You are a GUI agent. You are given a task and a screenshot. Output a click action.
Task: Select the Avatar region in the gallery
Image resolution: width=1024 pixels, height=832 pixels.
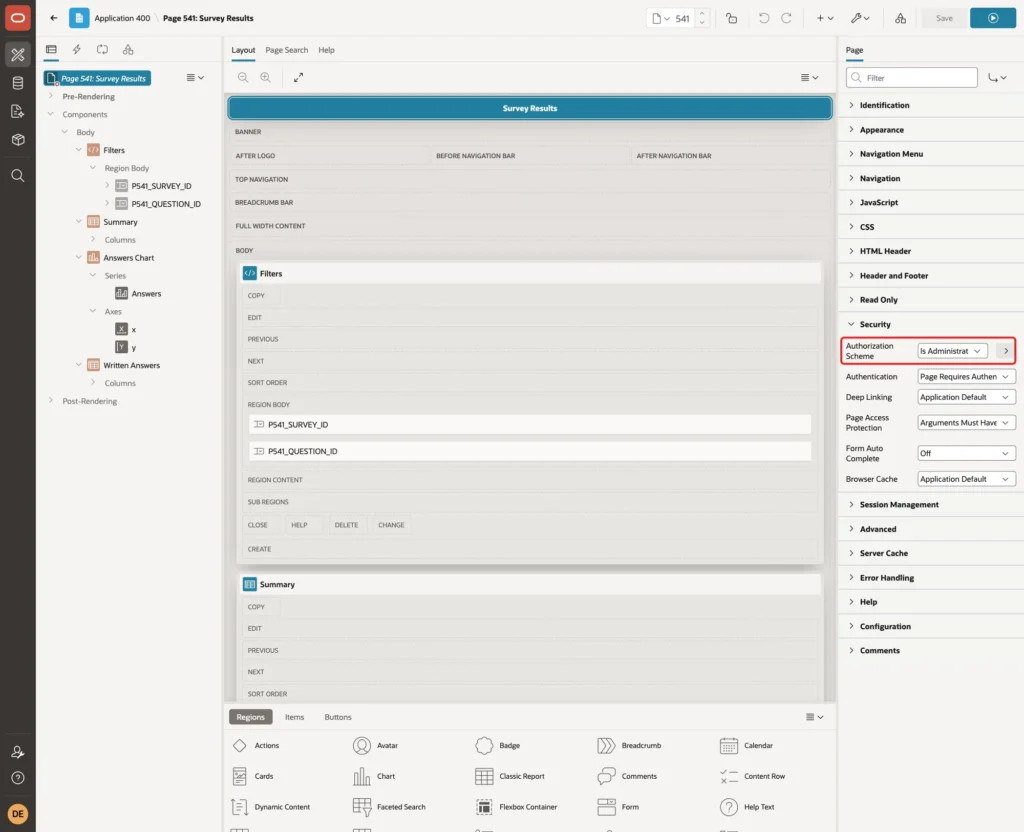tap(376, 745)
